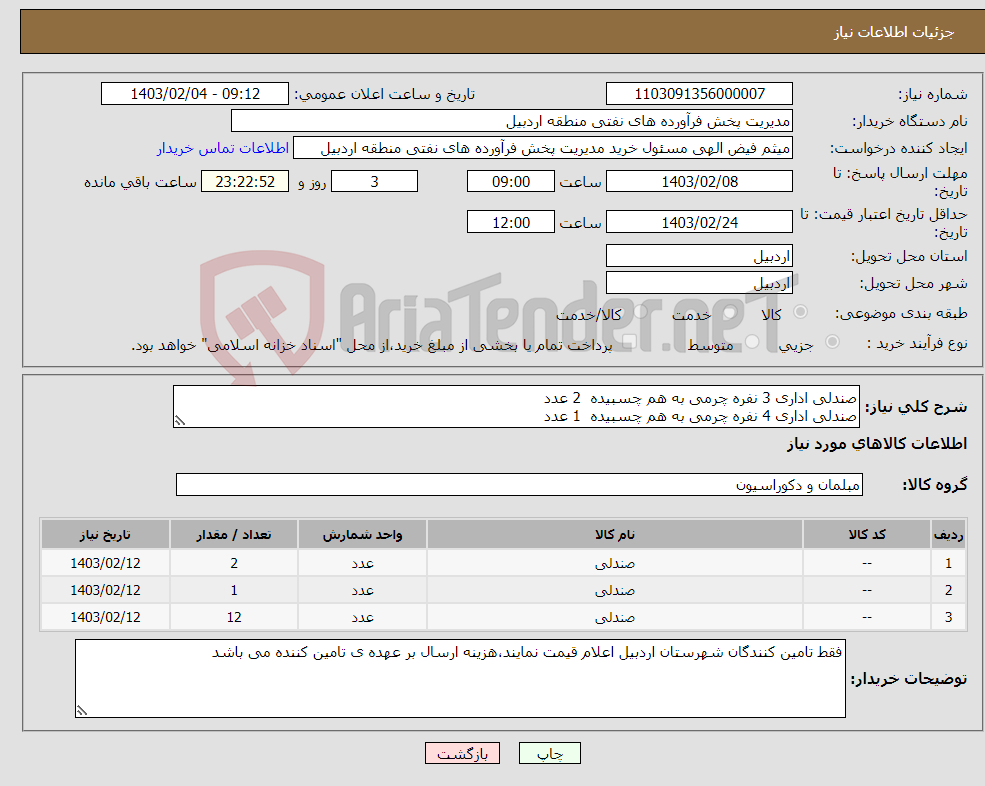This screenshot has width=985, height=786.
Task: Click the buyer organization name field
Action: click(511, 121)
